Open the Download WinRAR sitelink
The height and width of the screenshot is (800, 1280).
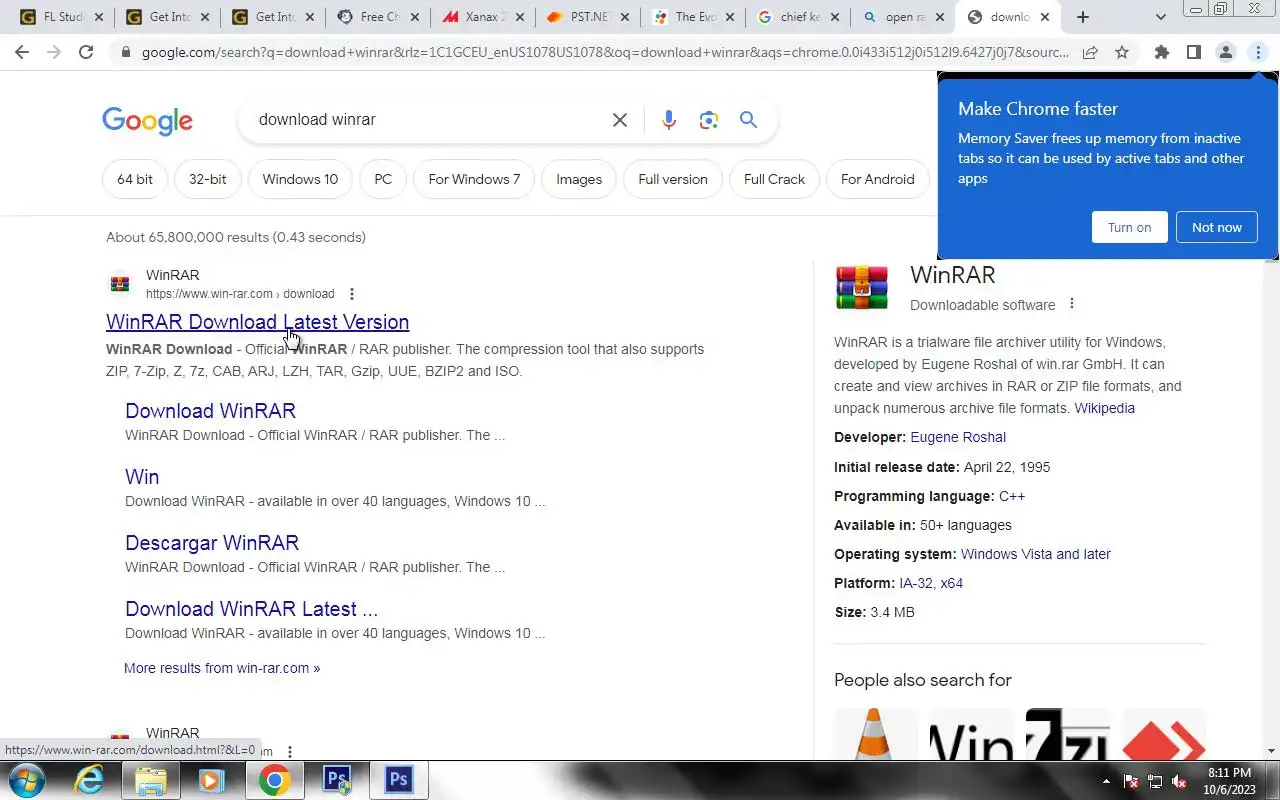tap(210, 411)
